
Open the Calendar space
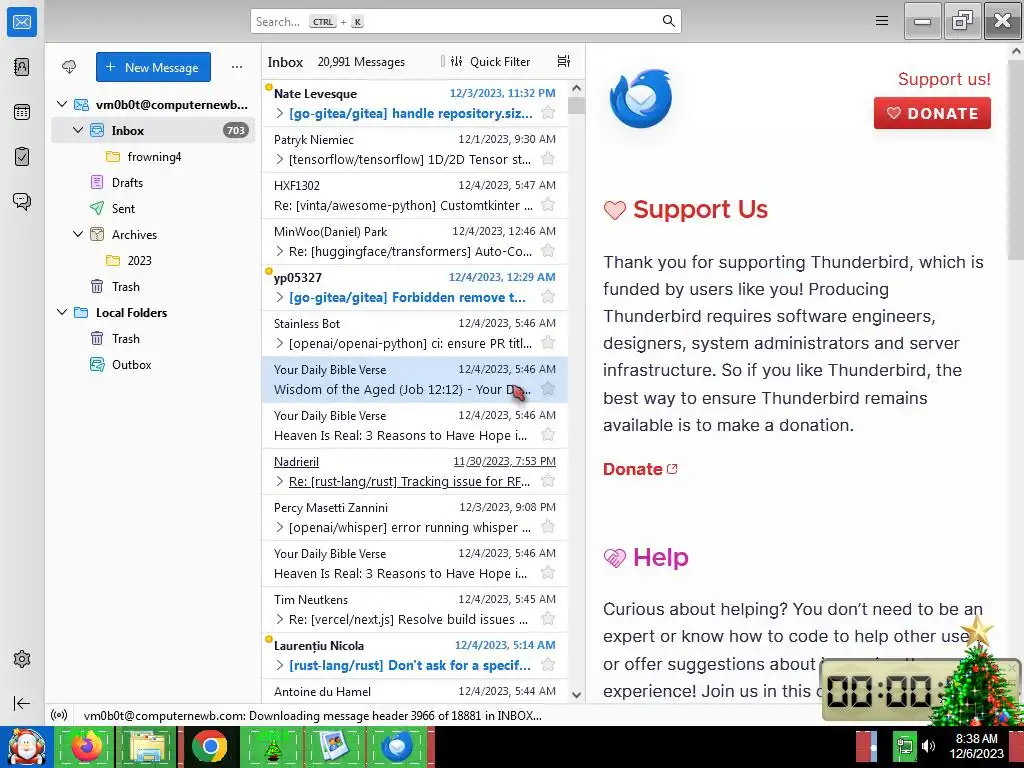[x=22, y=112]
